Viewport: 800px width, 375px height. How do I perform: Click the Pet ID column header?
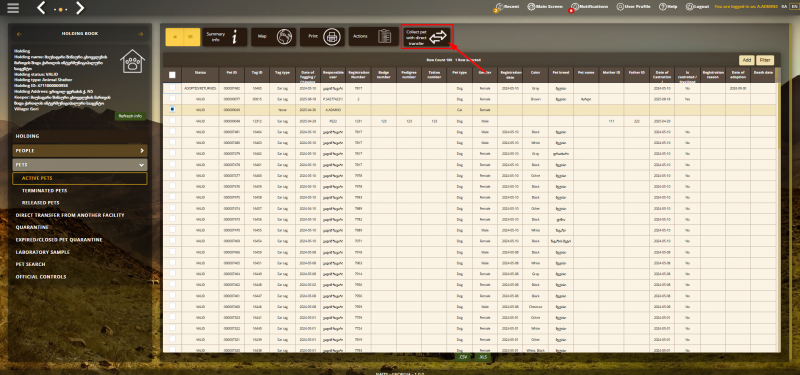pos(232,75)
